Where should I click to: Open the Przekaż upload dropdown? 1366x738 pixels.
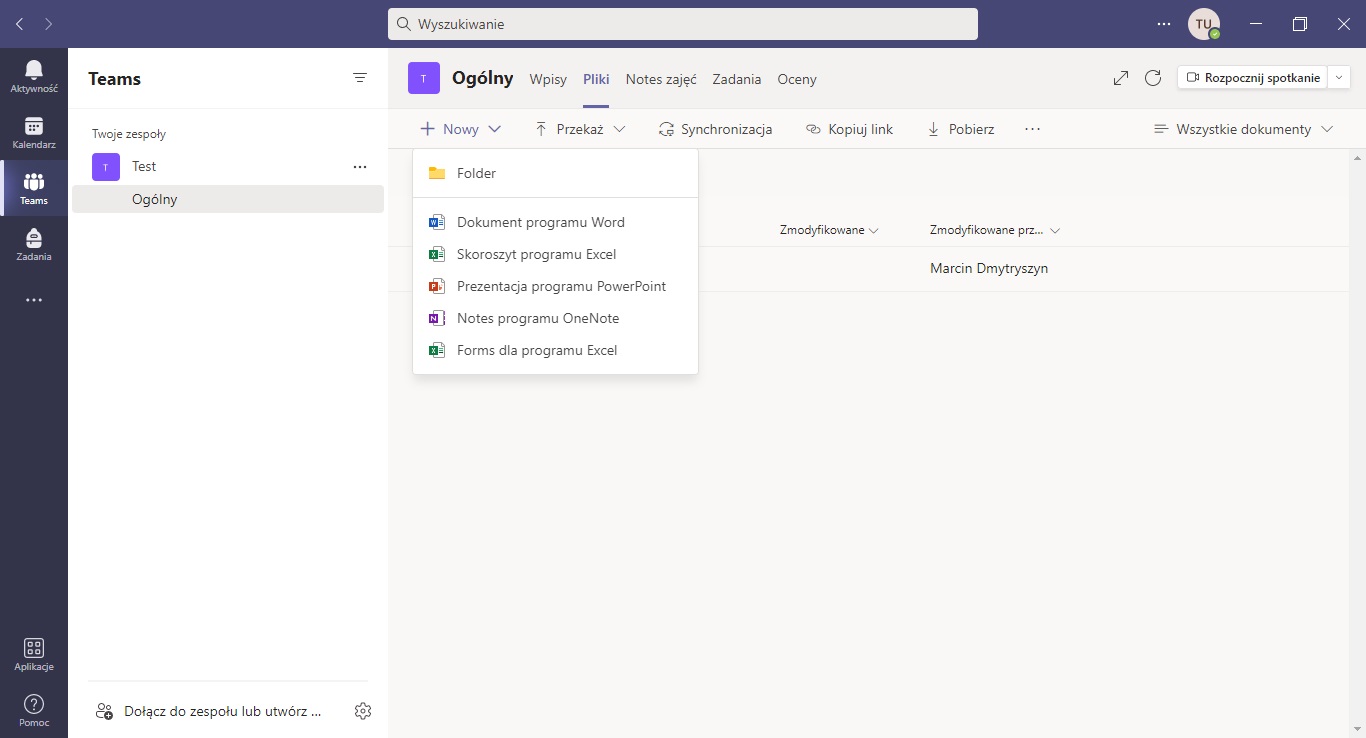click(x=580, y=129)
